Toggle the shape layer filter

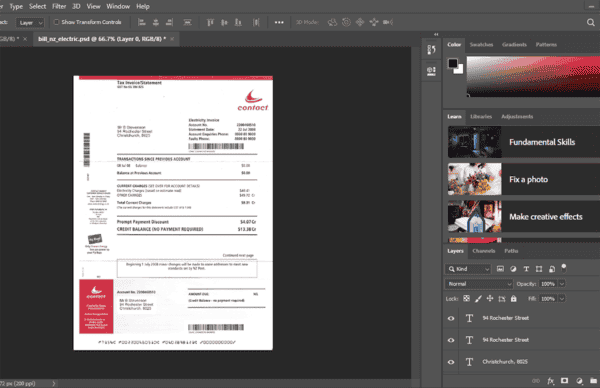point(539,269)
